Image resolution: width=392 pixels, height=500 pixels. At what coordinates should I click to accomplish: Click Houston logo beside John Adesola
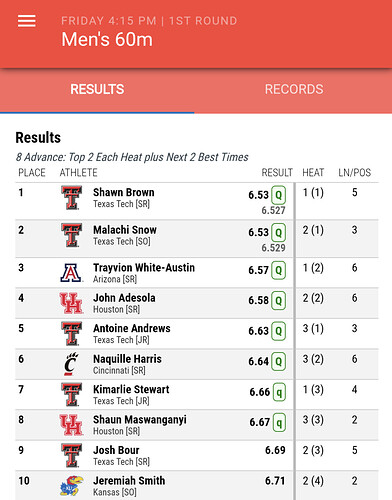tap(71, 303)
